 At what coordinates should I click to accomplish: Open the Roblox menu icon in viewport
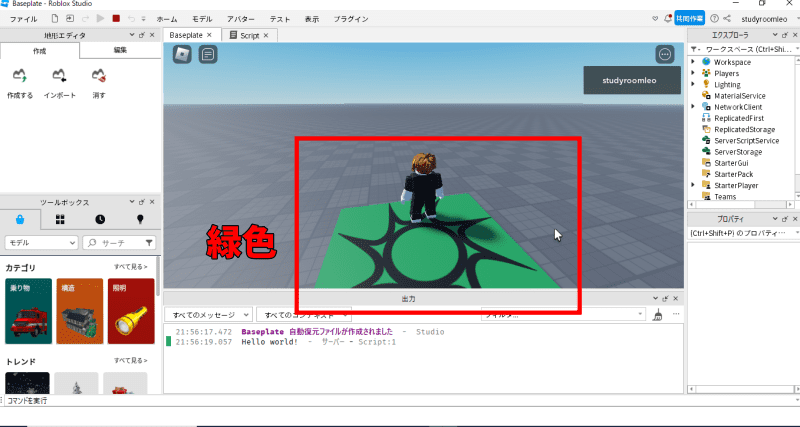(x=182, y=54)
